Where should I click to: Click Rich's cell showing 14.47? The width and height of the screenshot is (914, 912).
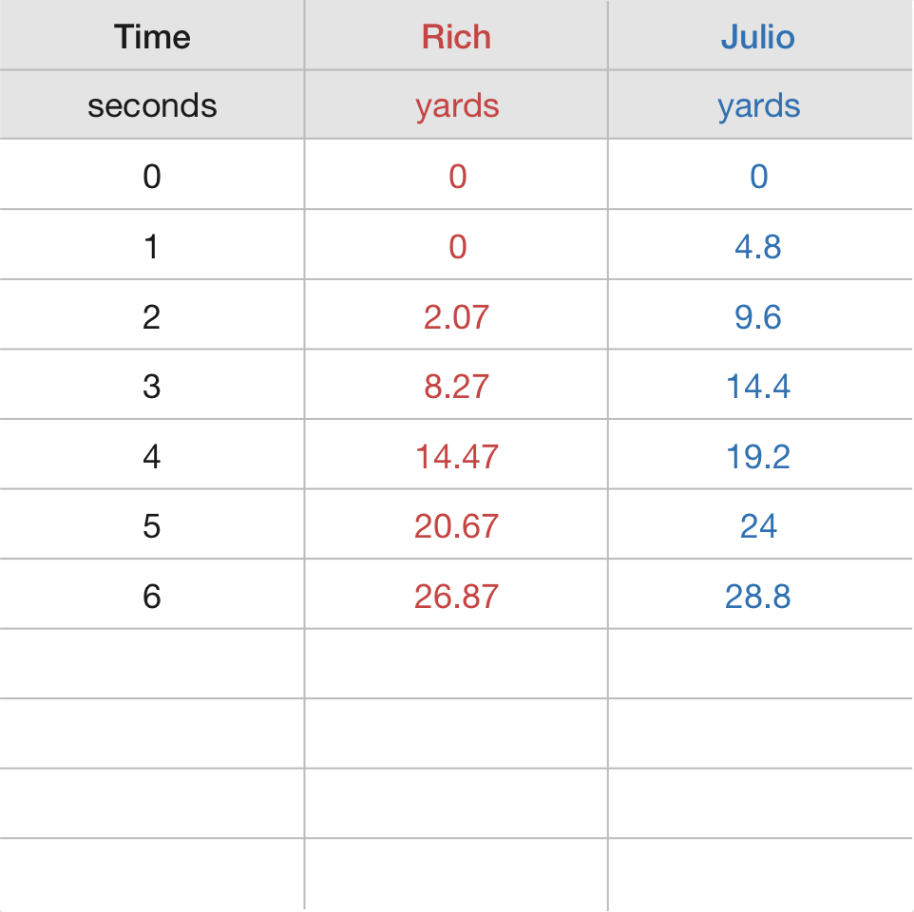click(456, 457)
